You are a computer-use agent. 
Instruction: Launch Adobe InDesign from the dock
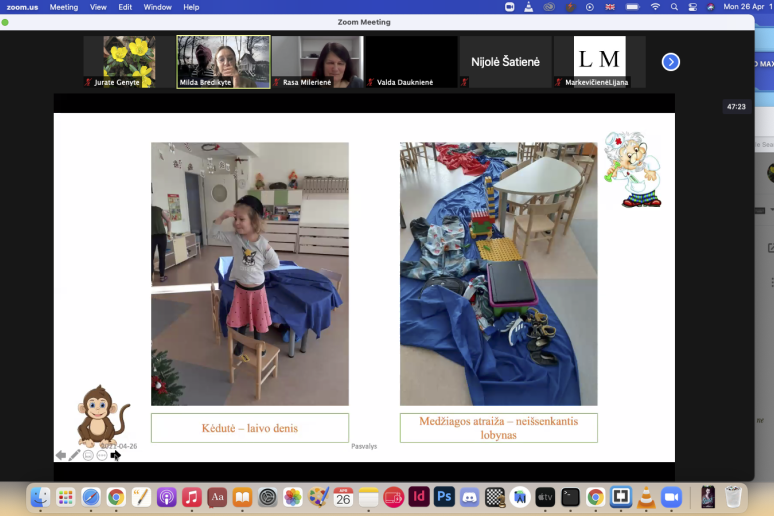tap(419, 496)
